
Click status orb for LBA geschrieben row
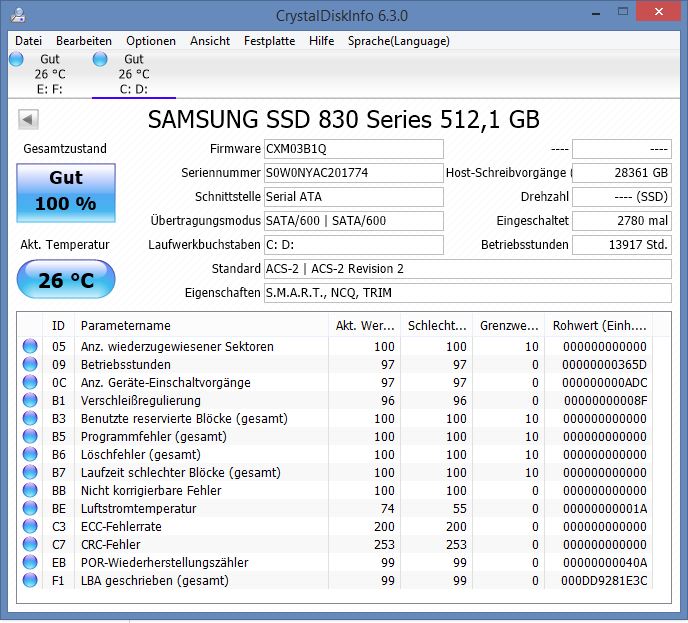coord(30,580)
